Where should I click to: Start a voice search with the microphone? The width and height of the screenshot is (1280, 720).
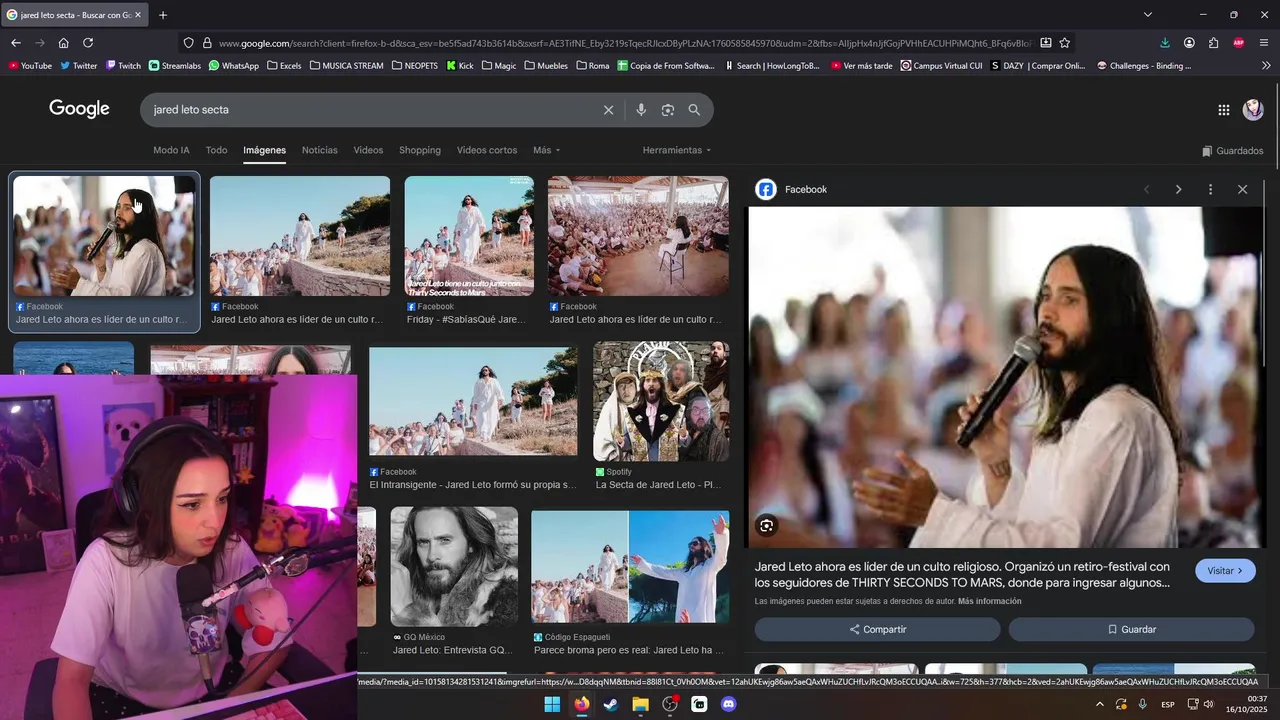pos(641,110)
